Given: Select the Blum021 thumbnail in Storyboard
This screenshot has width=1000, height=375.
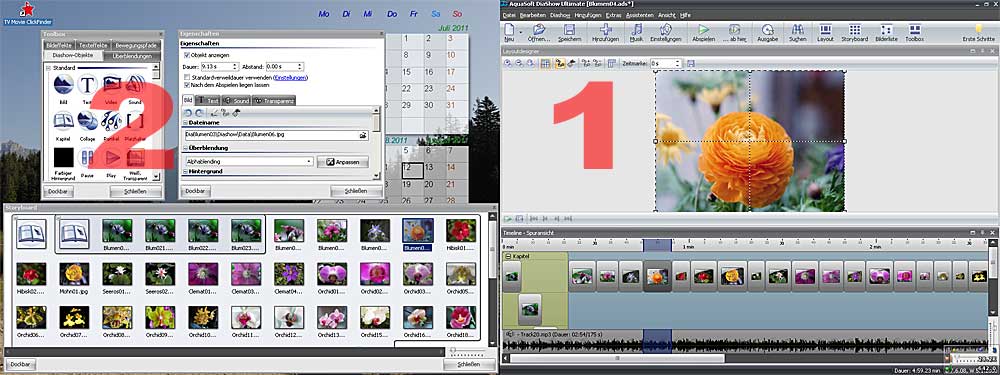Looking at the screenshot, I should (x=160, y=233).
